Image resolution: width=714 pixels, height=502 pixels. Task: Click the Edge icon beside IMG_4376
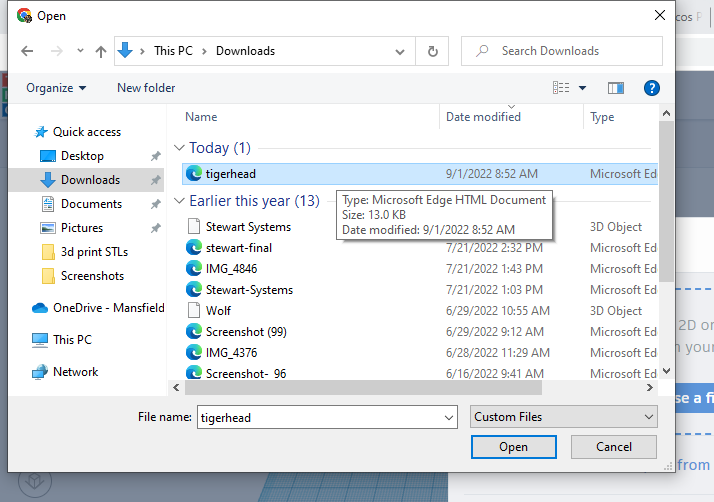(194, 352)
